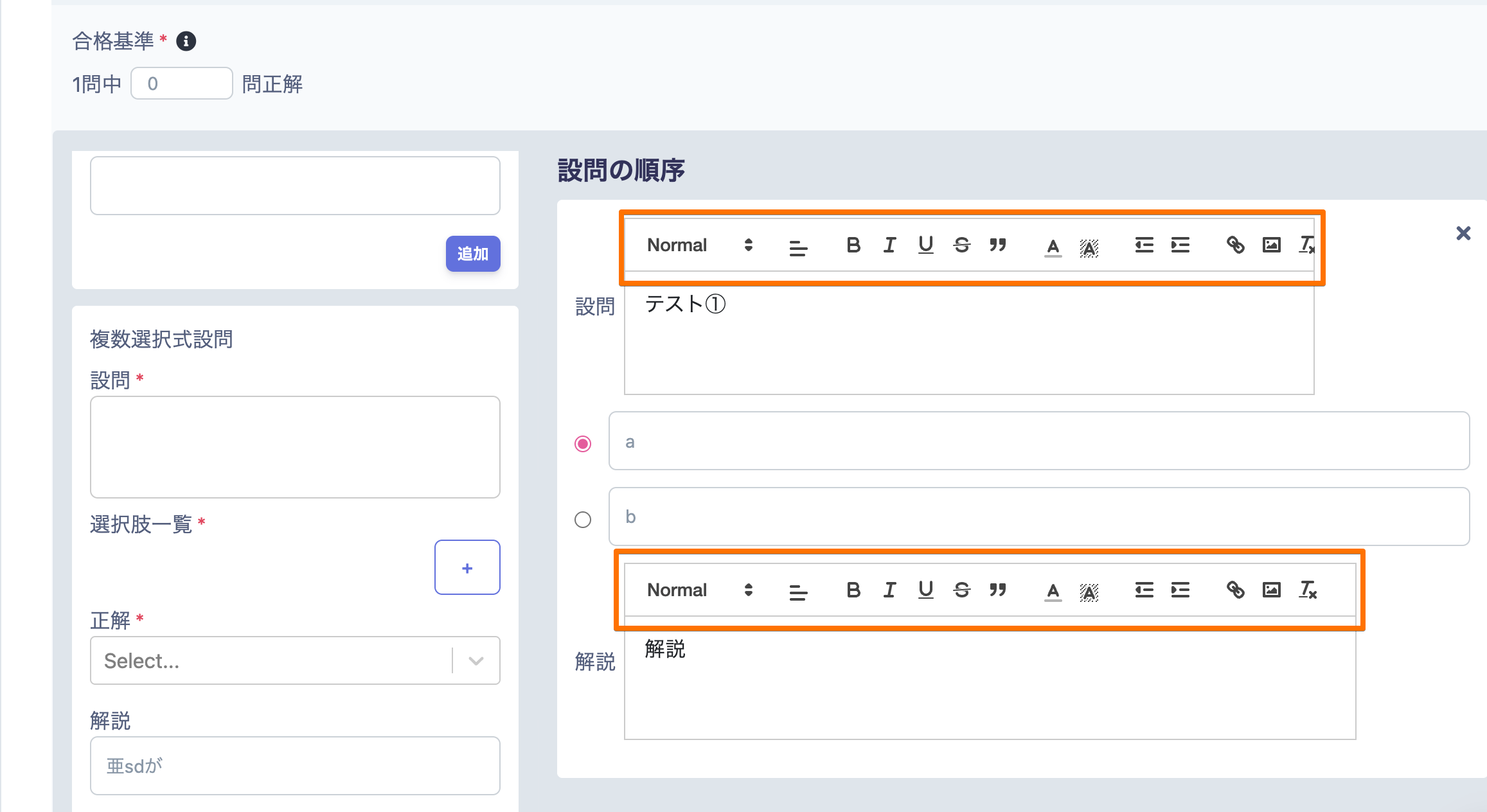Clear formatting in 解説 editor toolbar
The height and width of the screenshot is (812, 1487).
pyautogui.click(x=1308, y=590)
